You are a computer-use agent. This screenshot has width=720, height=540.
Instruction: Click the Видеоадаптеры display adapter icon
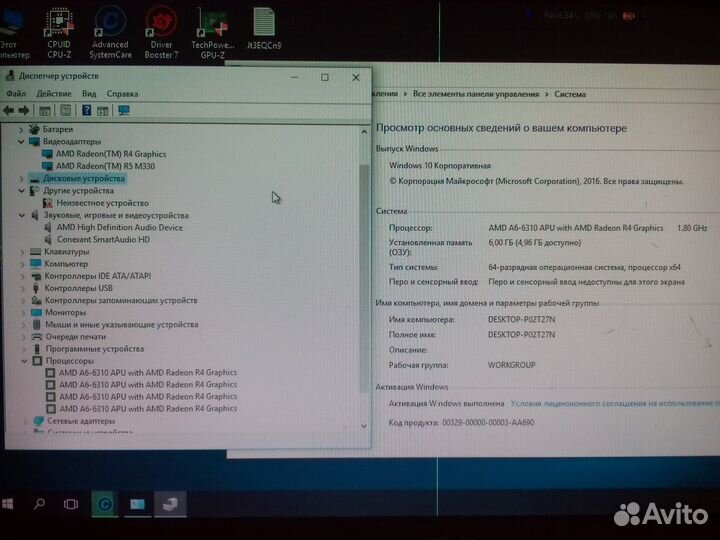[34, 141]
